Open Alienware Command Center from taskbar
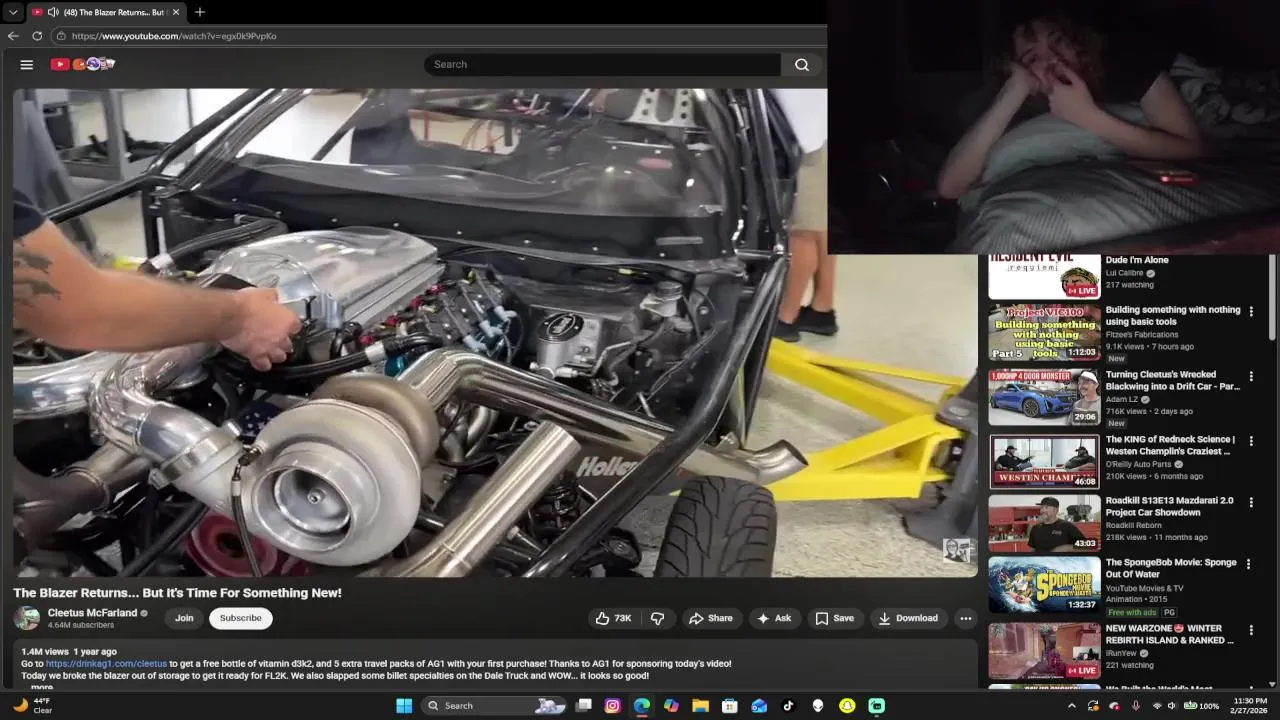Screen dimensions: 1280x720 click(x=818, y=706)
